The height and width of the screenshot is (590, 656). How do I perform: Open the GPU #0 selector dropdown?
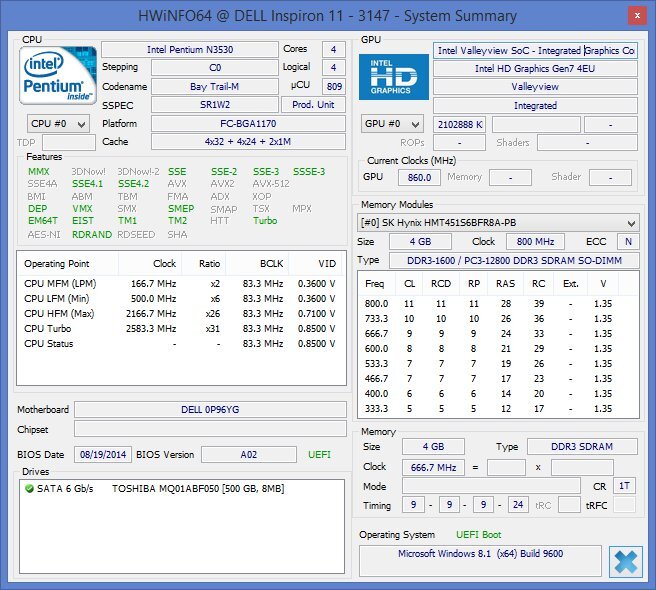click(392, 124)
